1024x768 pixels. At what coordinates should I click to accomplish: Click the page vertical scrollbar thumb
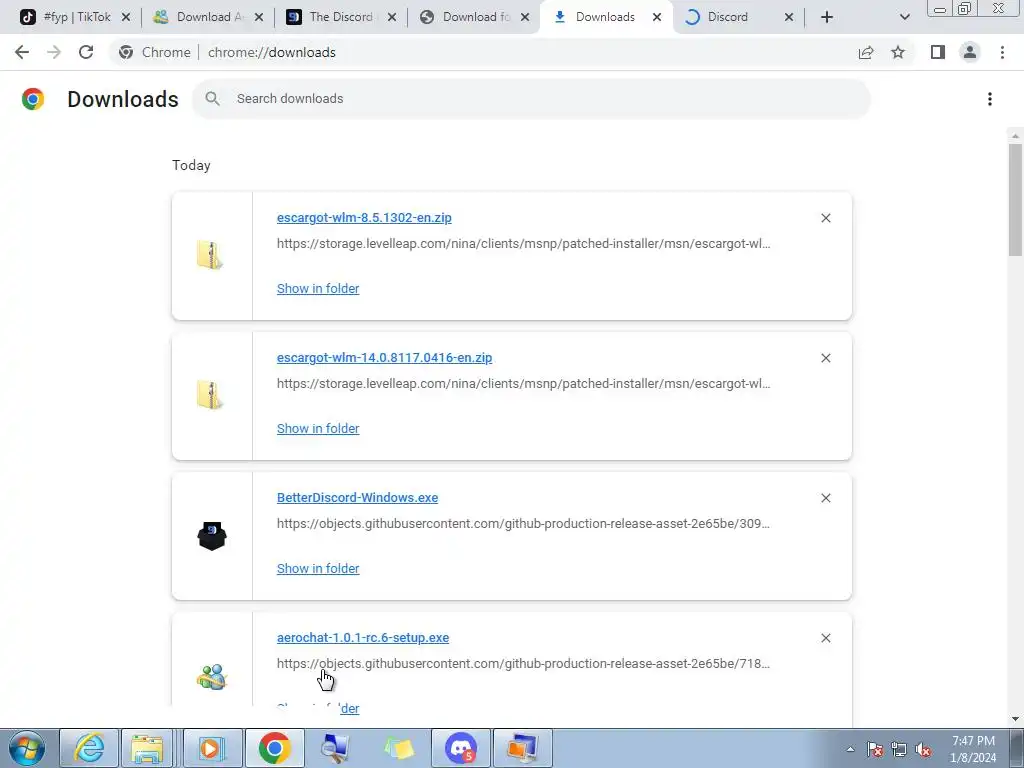[x=1015, y=199]
